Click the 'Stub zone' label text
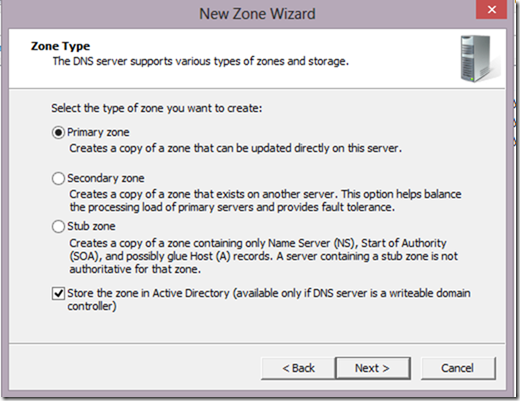520x401 pixels. (91, 226)
